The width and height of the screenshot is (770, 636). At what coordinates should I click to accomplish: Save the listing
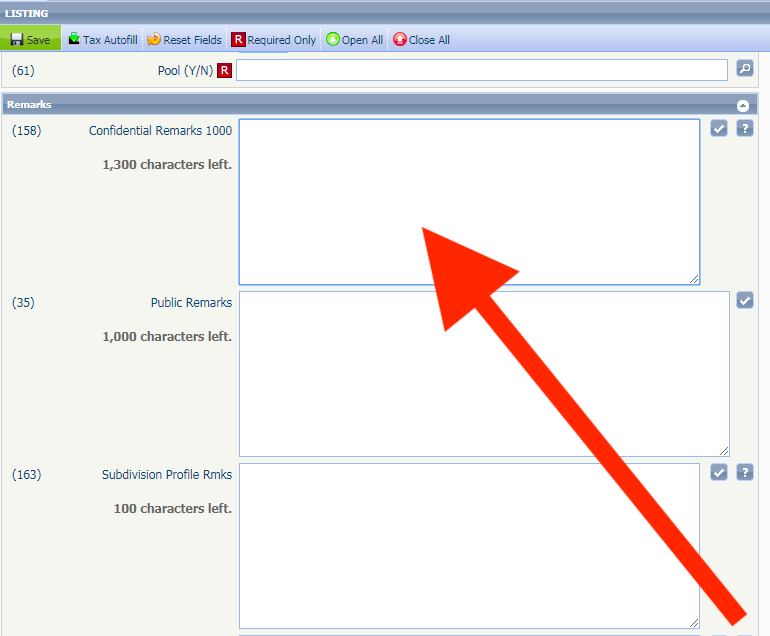pyautogui.click(x=30, y=39)
